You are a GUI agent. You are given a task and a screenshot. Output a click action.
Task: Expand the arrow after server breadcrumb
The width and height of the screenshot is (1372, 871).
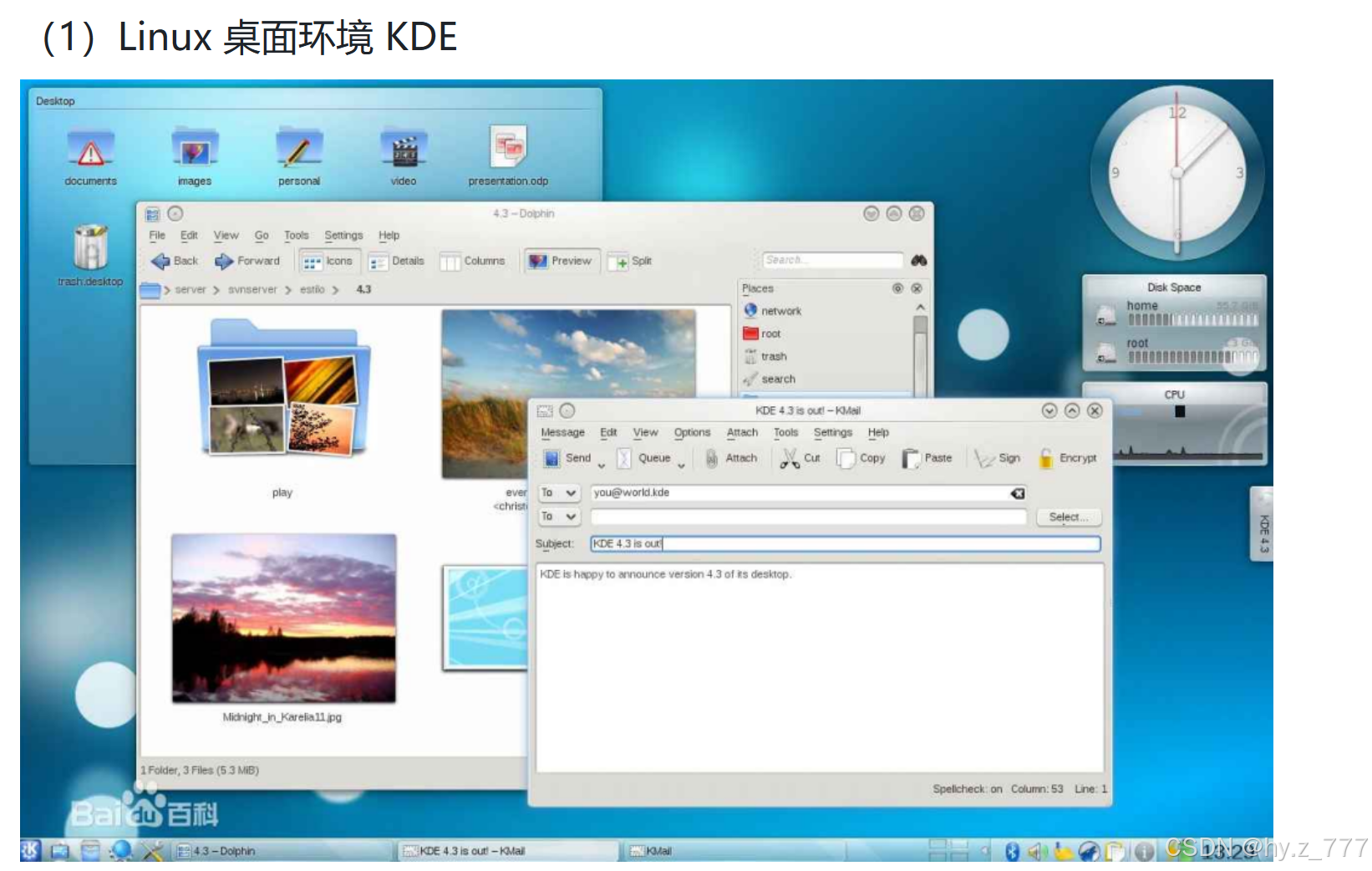tap(216, 290)
